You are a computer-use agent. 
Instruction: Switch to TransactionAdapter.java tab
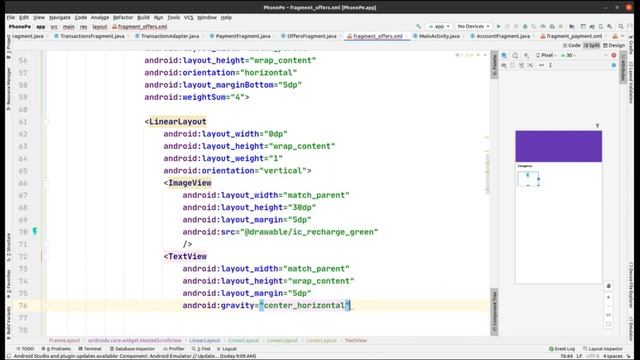167,36
